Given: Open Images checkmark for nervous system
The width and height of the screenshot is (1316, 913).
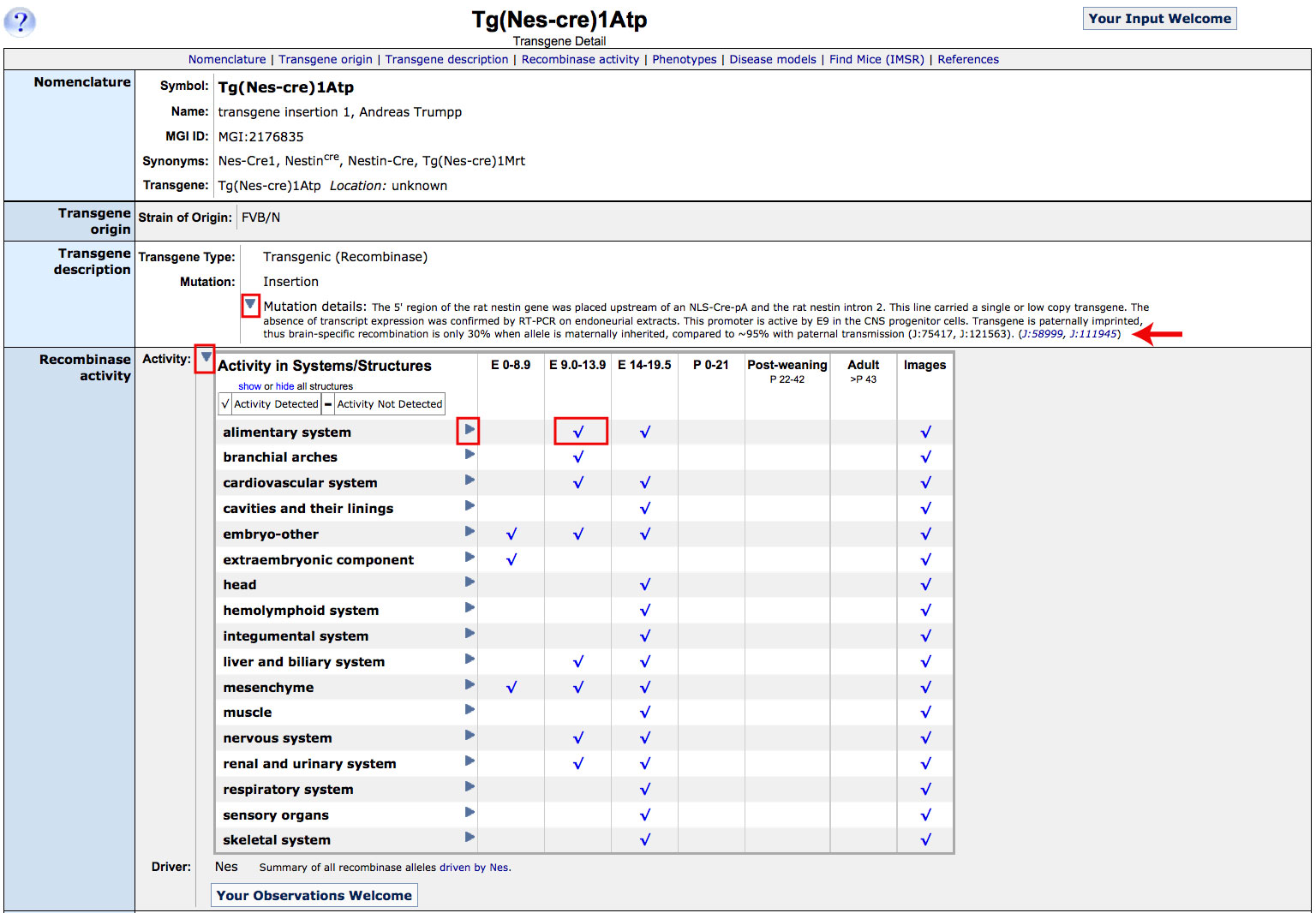Looking at the screenshot, I should click(x=925, y=737).
